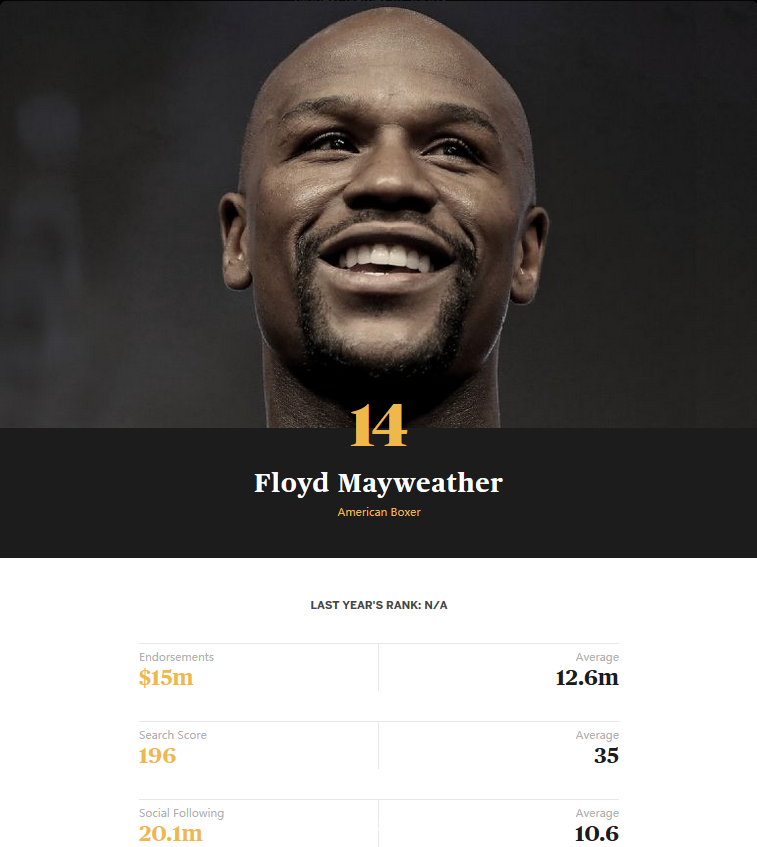This screenshot has height=847, width=757.
Task: Click the Average label beside Search Score
Action: (597, 735)
